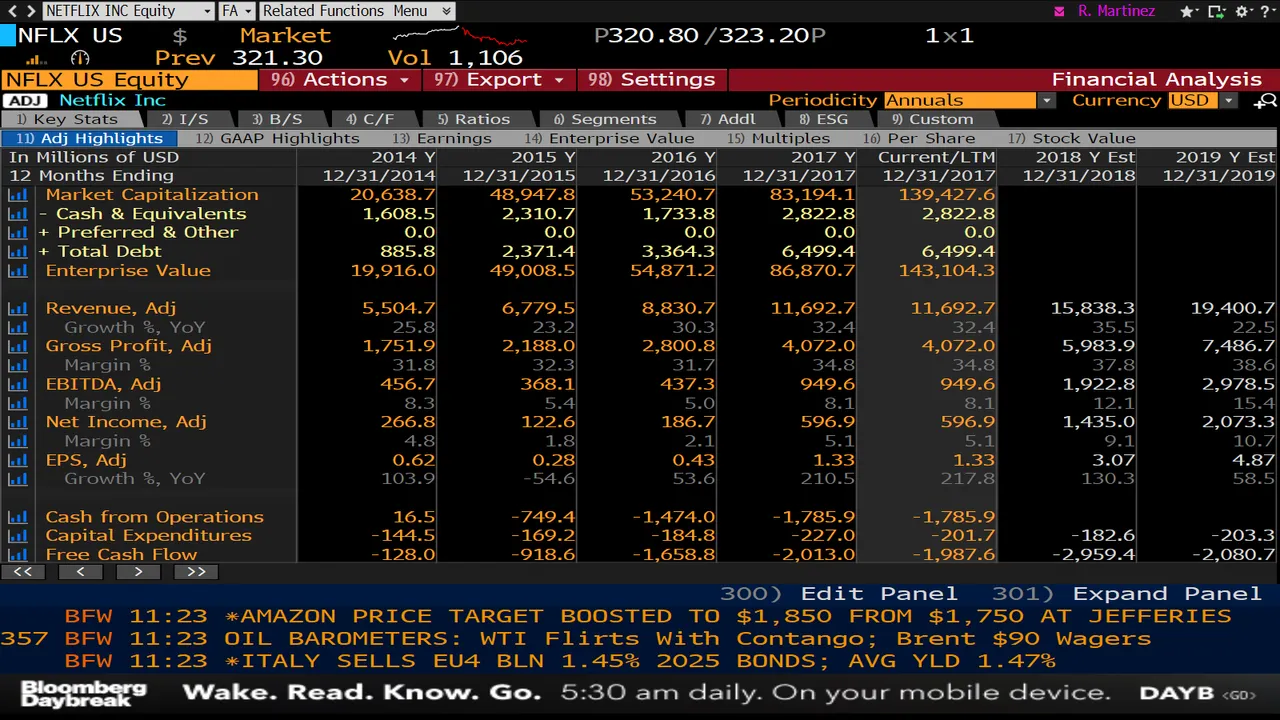Open the Export dropdown menu
The width and height of the screenshot is (1280, 720).
[498, 80]
